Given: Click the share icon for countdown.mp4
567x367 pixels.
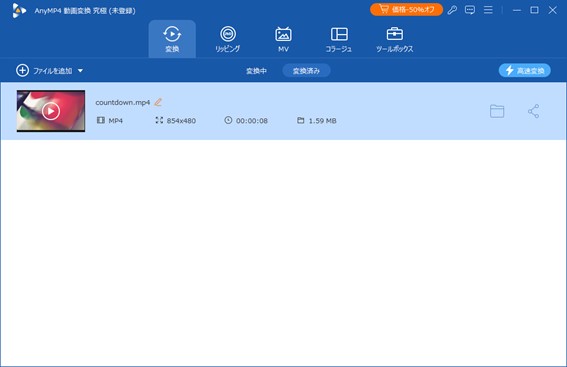Looking at the screenshot, I should [533, 111].
